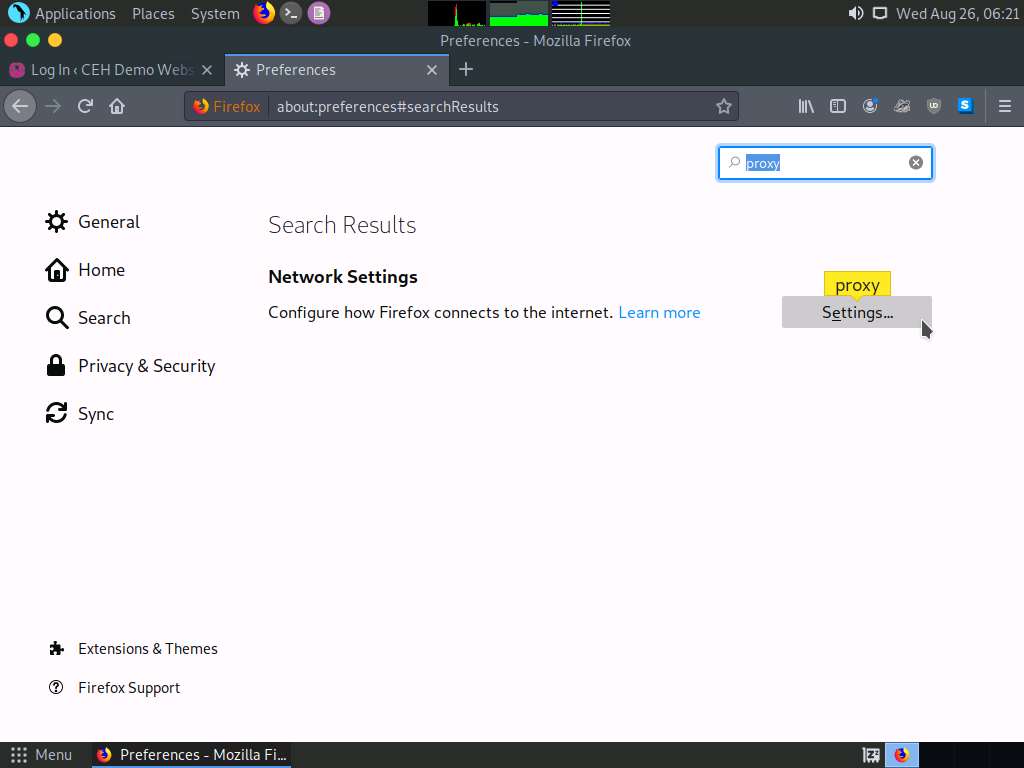Reload the page with the refresh icon
Viewport: 1024px width, 768px height.
click(84, 106)
